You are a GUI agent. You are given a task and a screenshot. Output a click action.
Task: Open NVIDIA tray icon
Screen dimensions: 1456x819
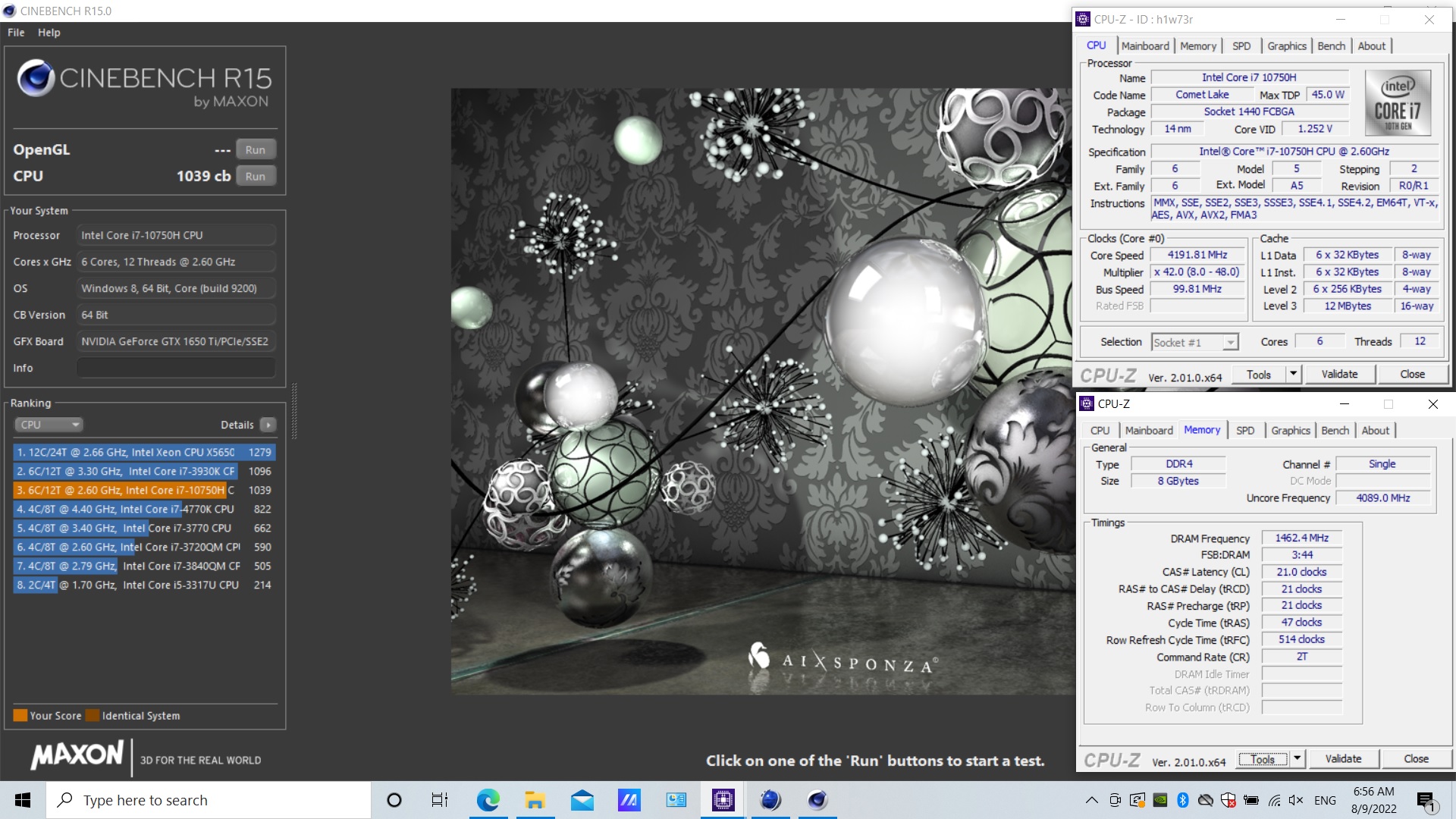coord(1159,800)
